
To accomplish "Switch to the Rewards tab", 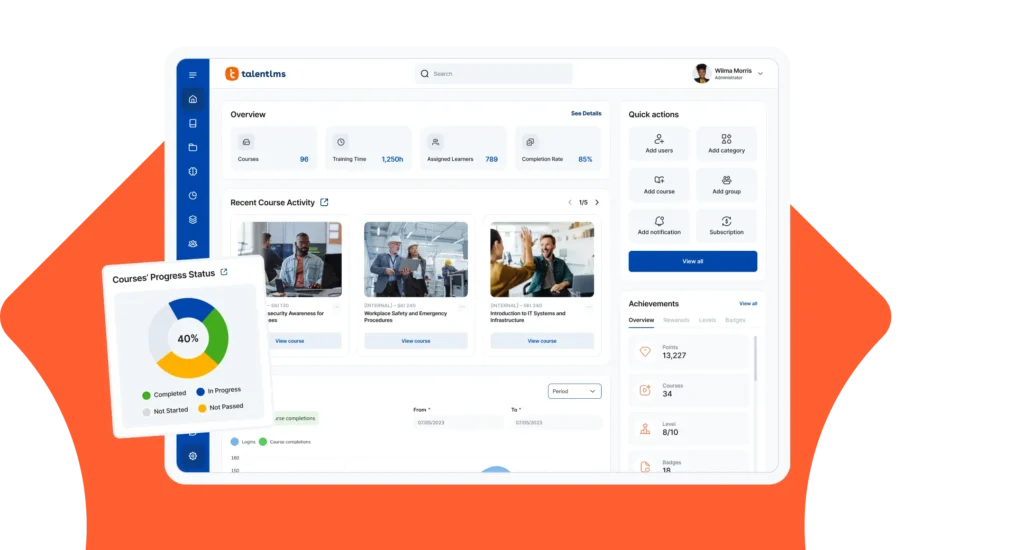I will point(676,320).
